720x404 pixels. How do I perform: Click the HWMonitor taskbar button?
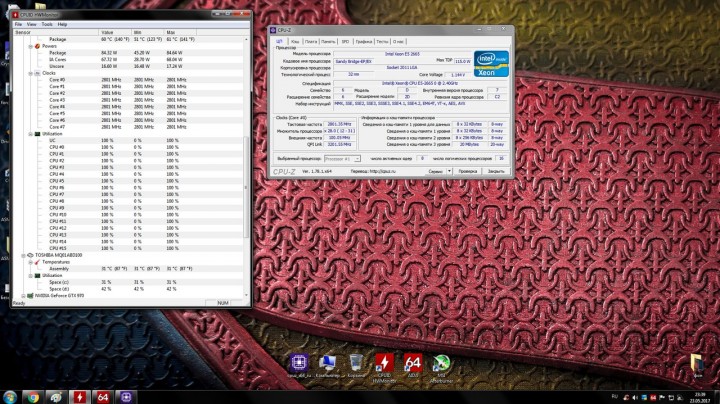pyautogui.click(x=79, y=397)
